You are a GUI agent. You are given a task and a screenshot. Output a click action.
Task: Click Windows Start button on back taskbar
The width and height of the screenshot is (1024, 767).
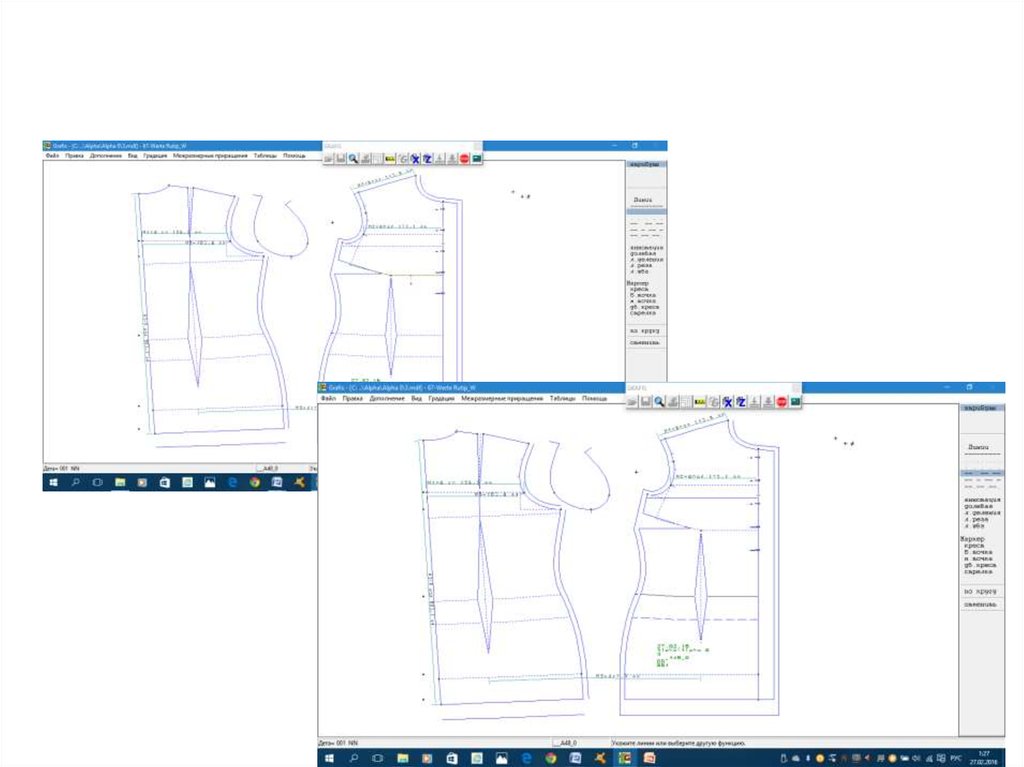(53, 482)
